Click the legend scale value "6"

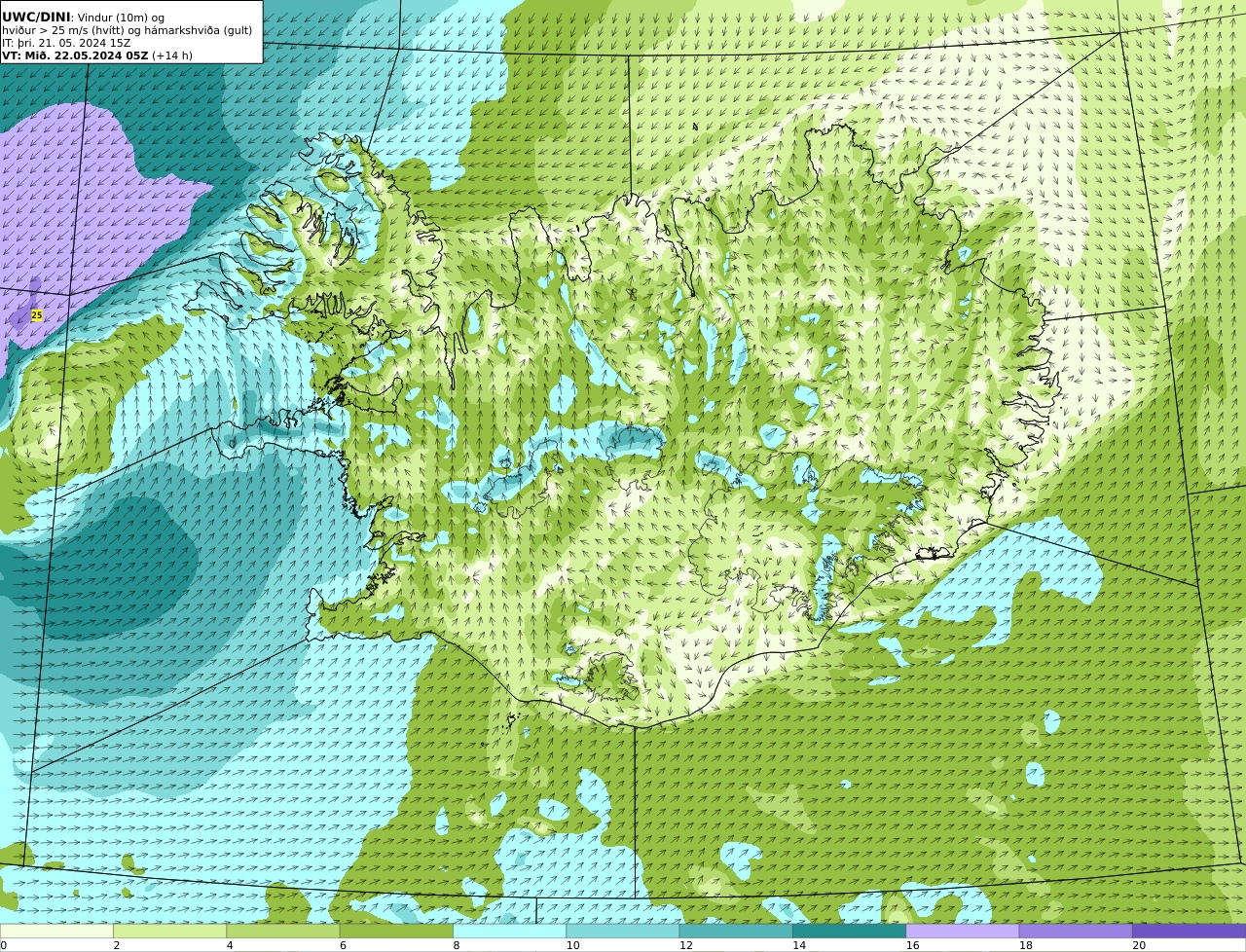pos(343,945)
